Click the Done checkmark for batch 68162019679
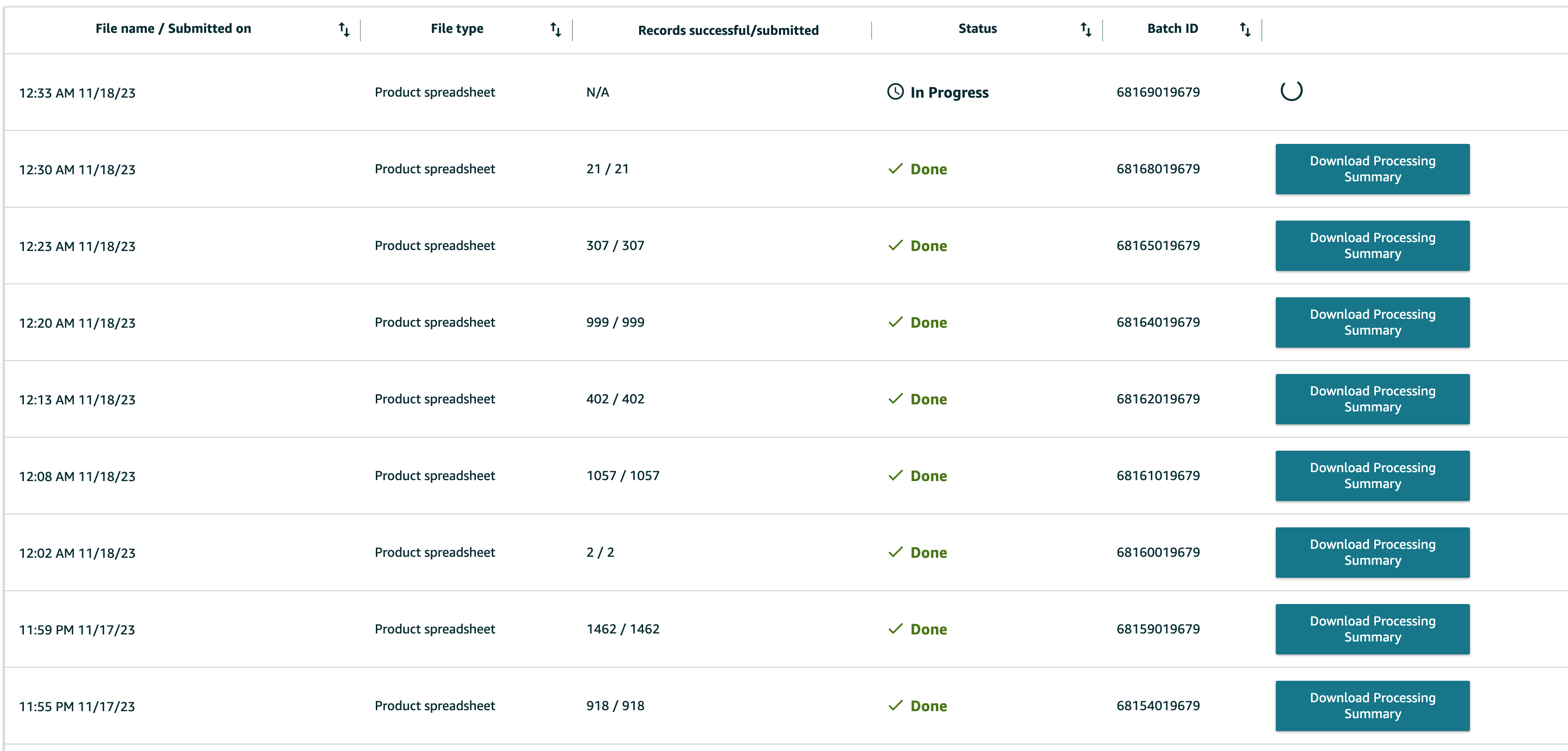 point(896,399)
